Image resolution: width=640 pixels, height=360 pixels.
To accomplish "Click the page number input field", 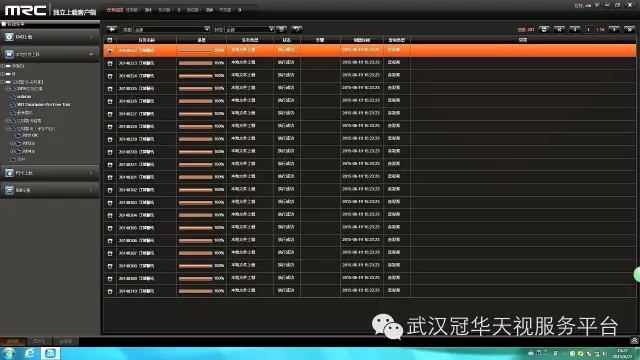I will (x=589, y=29).
